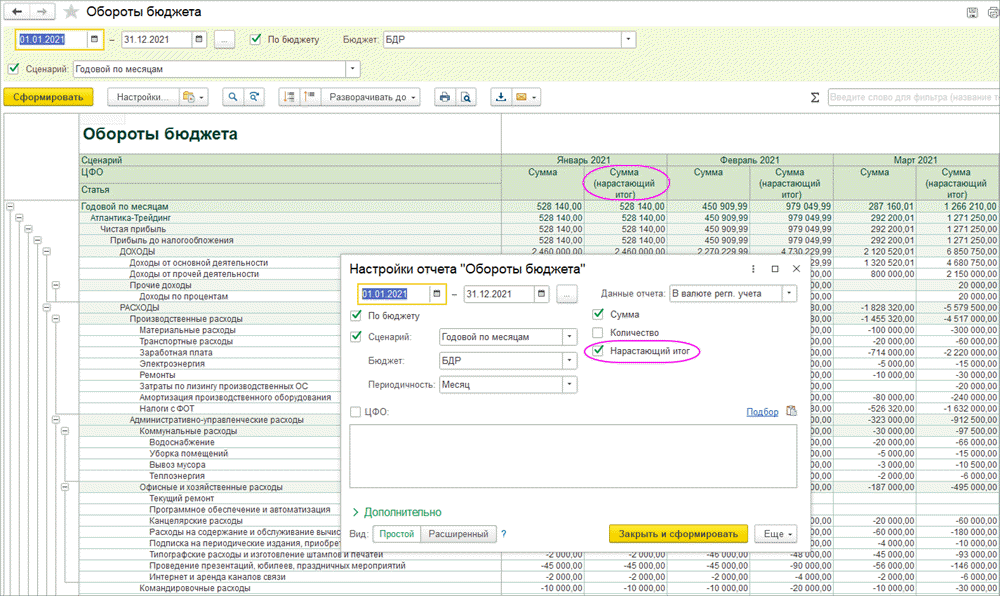
Task: Open the Данные отчета dropdown
Action: (789, 294)
